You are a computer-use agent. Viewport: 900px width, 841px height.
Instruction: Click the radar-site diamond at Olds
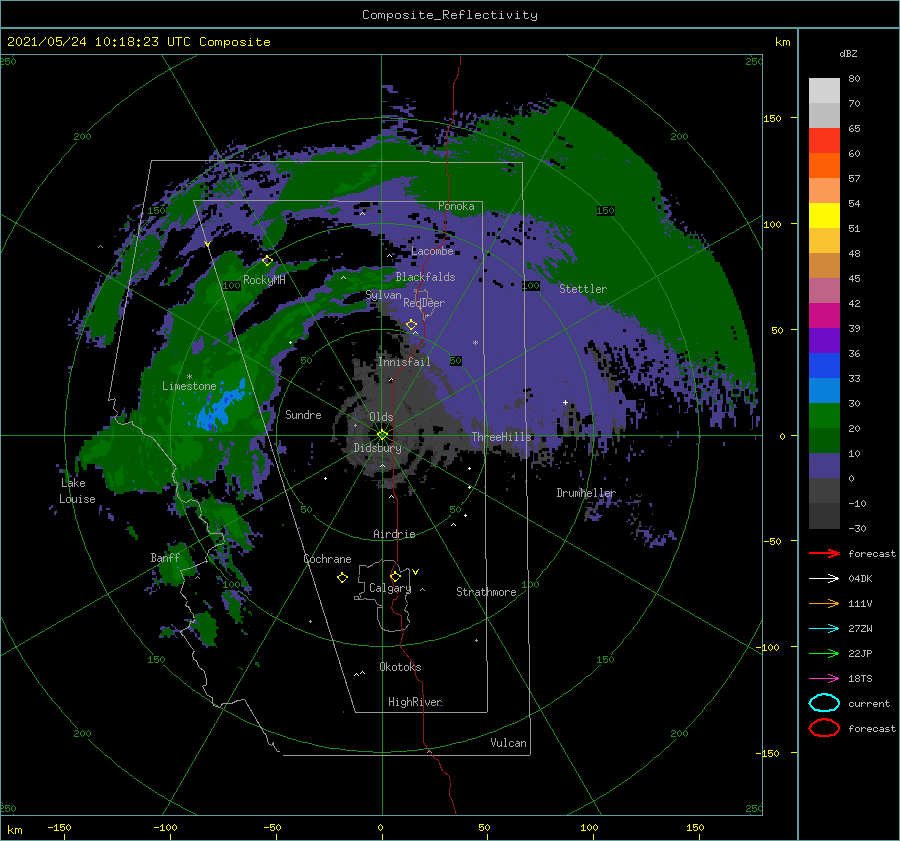pyautogui.click(x=382, y=435)
